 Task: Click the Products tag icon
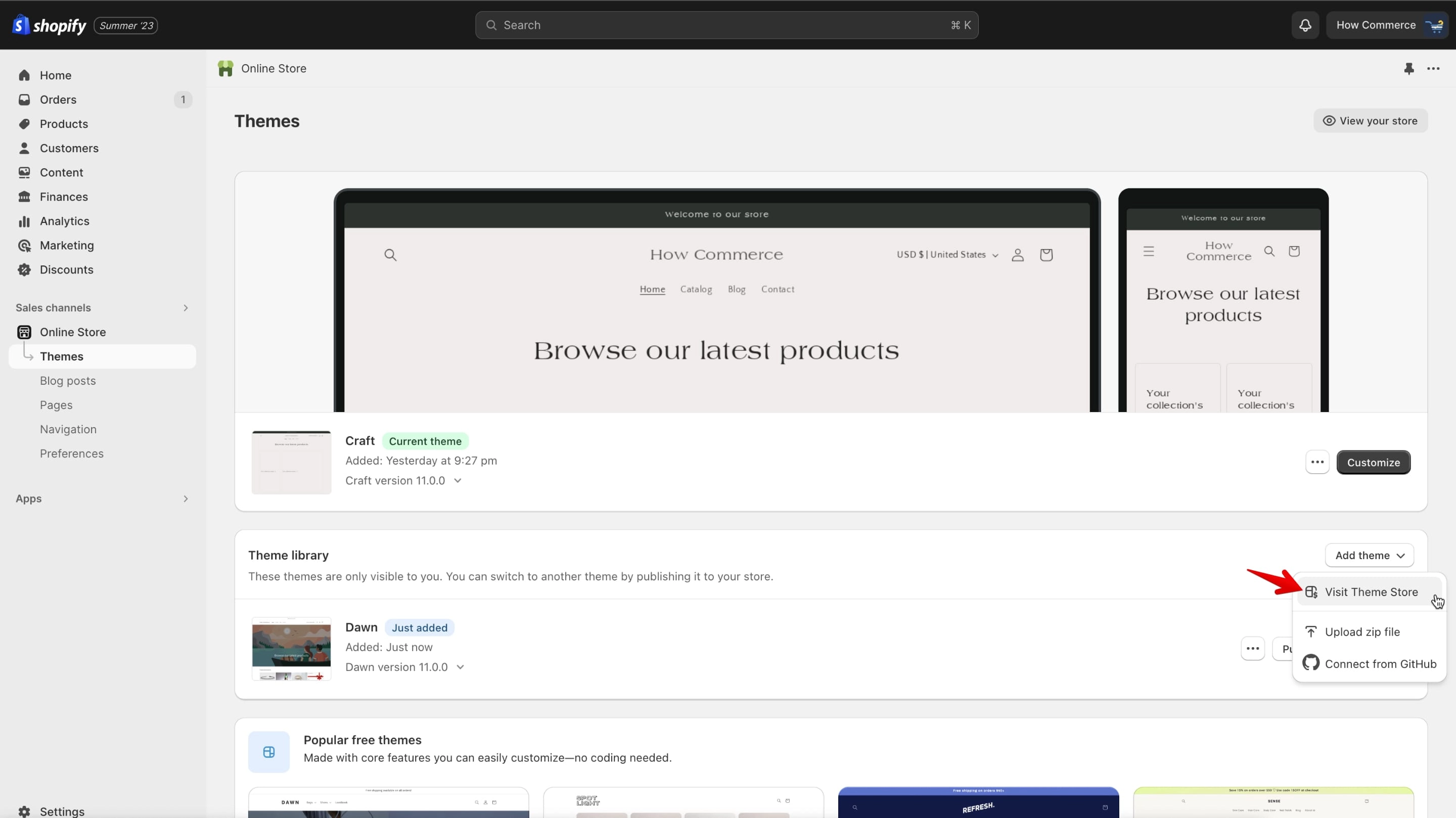[24, 124]
